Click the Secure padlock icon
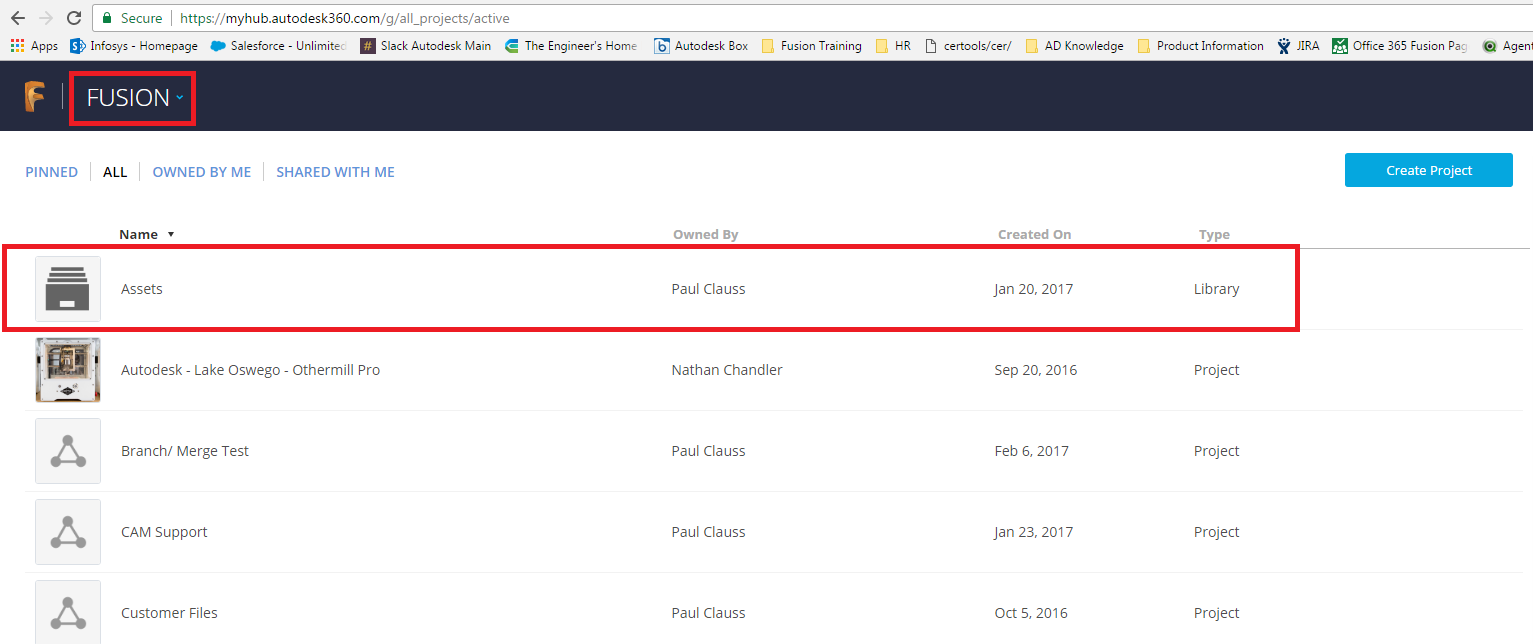 click(x=109, y=18)
